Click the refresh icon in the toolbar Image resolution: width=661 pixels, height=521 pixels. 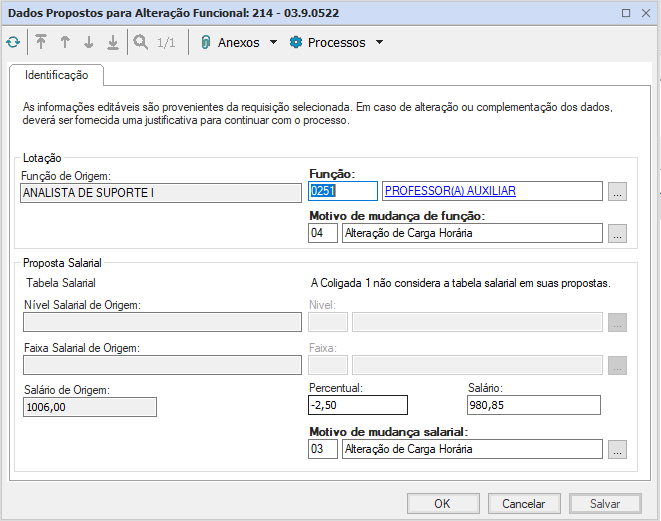[x=12, y=43]
